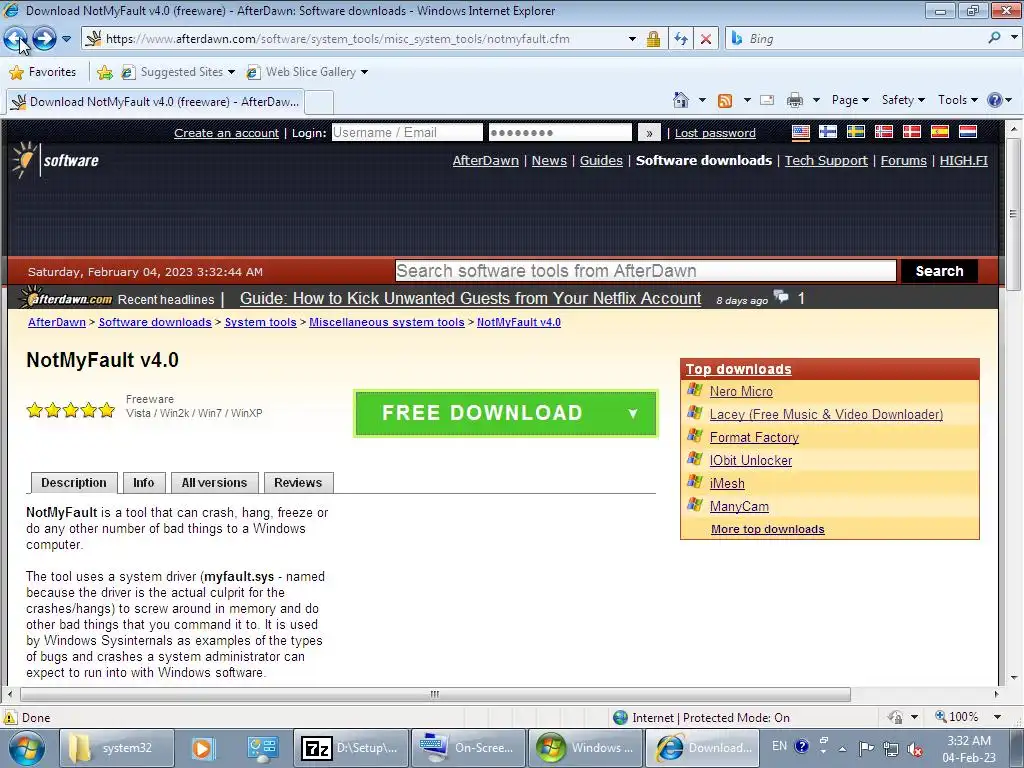The image size is (1024, 768).
Task: Click the Bing search magnifier icon
Action: point(994,39)
